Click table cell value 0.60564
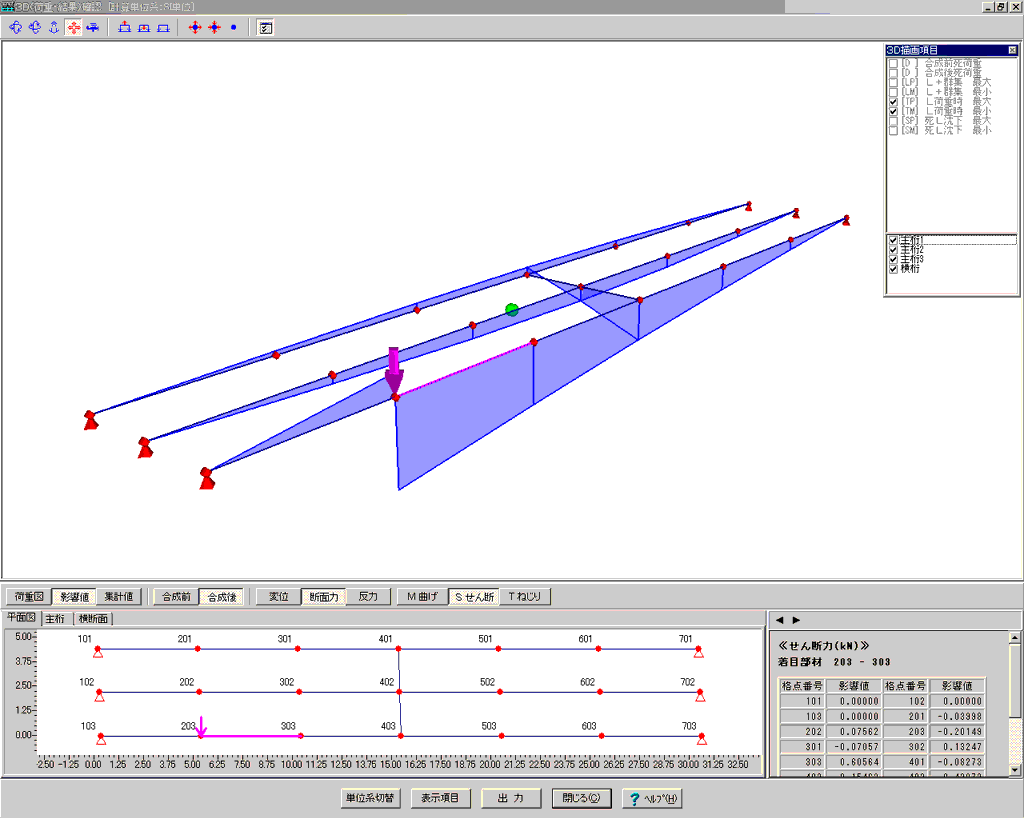Viewport: 1024px width, 819px height. click(x=854, y=762)
